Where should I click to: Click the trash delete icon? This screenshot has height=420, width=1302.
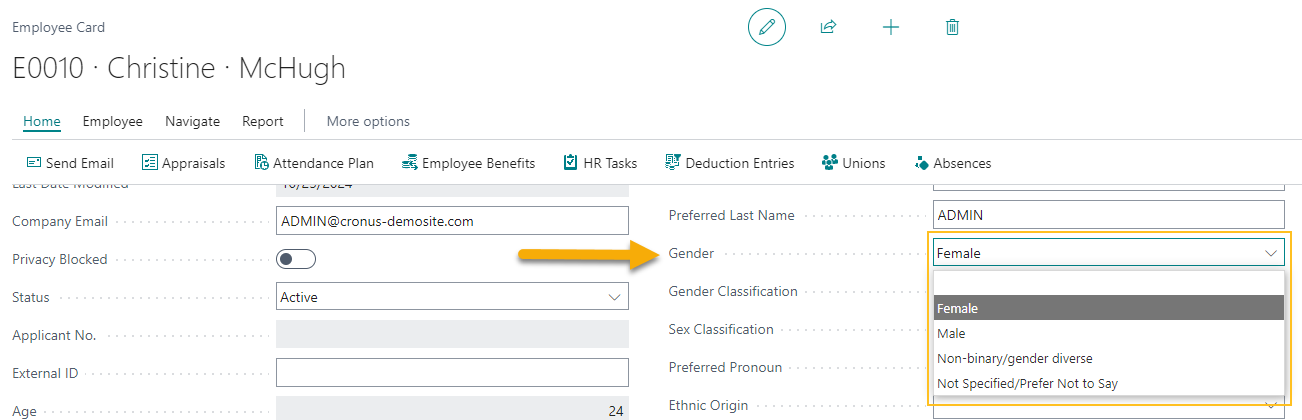point(952,28)
